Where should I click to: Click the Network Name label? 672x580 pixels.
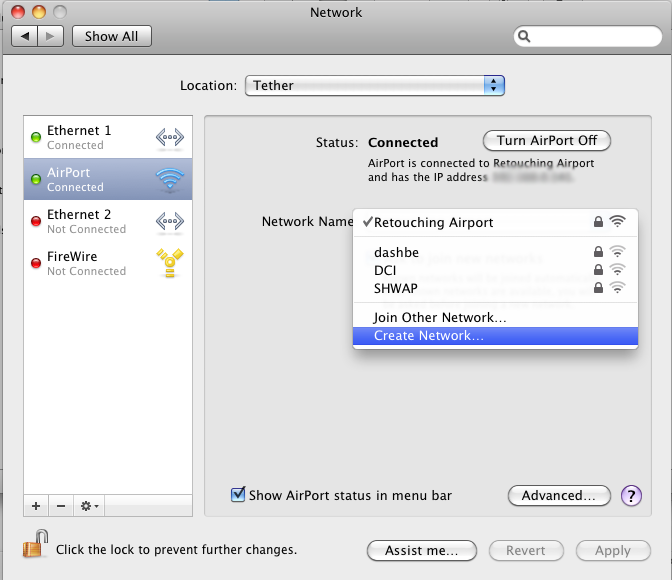[x=307, y=222]
